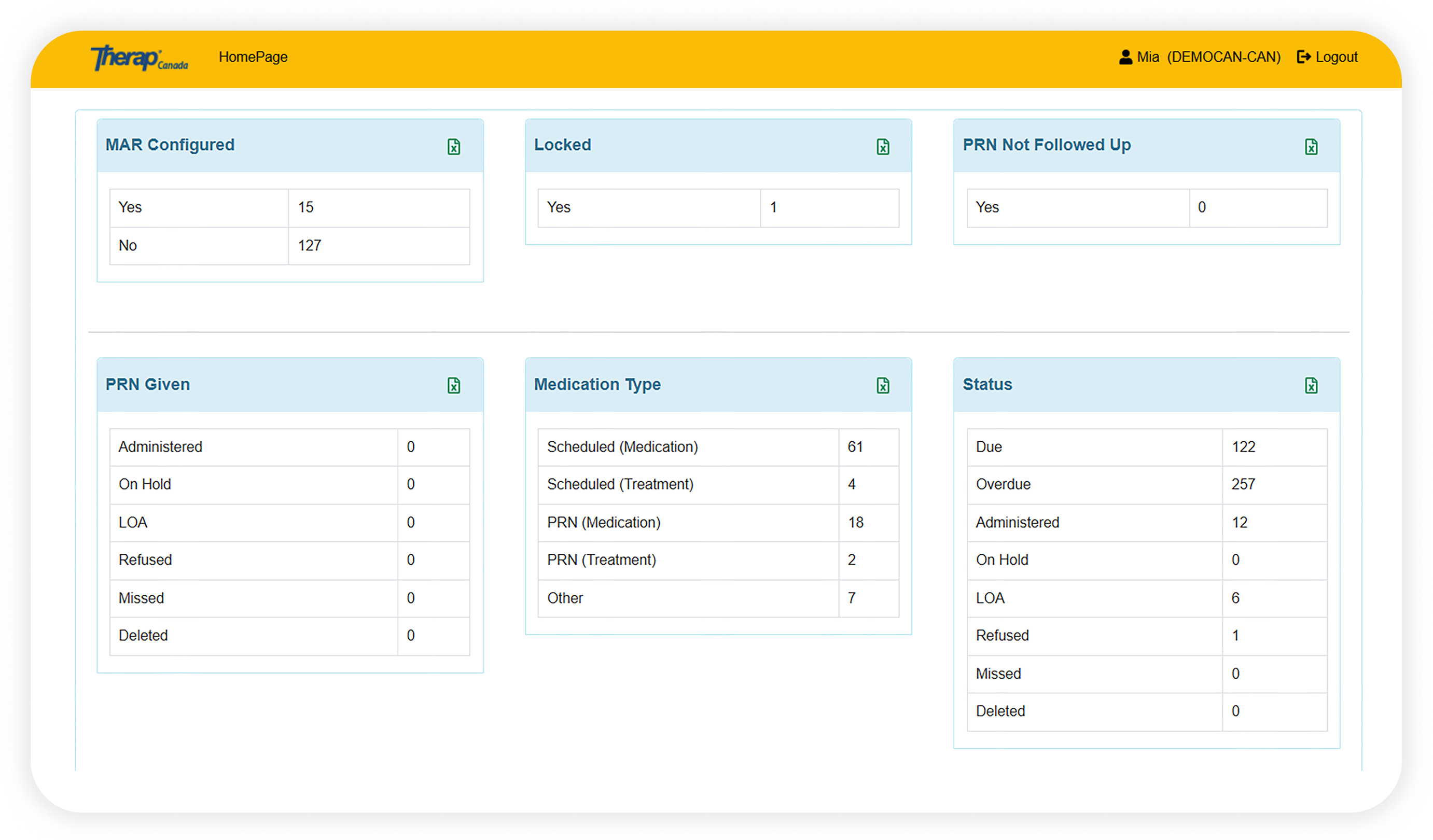Export Status panel to Excel
This screenshot has height=840, width=1433.
click(1311, 385)
